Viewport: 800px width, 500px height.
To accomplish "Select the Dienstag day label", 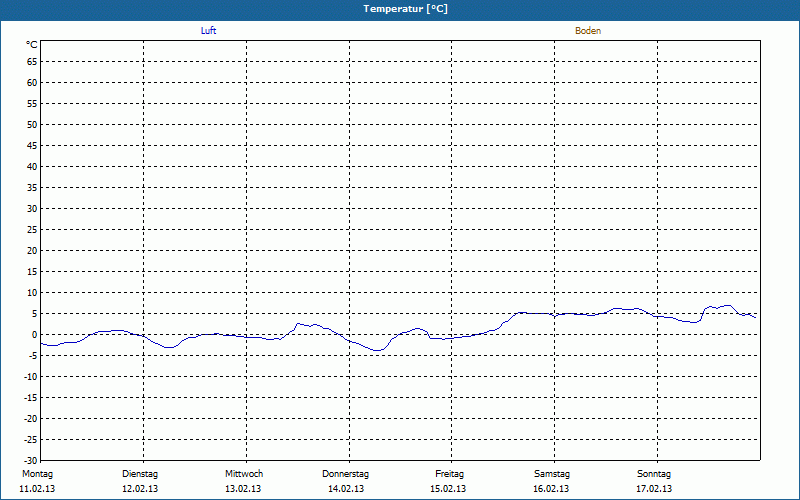I will 140,474.
